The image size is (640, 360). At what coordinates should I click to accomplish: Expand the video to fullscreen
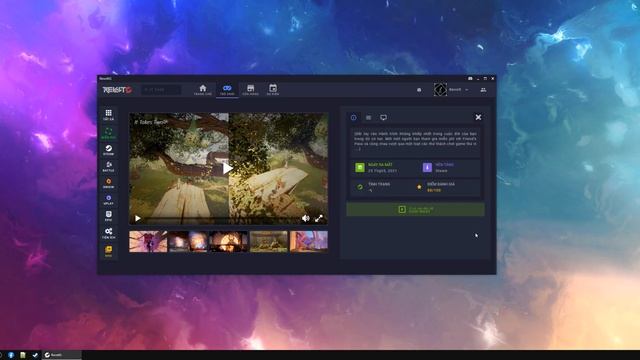coord(319,219)
